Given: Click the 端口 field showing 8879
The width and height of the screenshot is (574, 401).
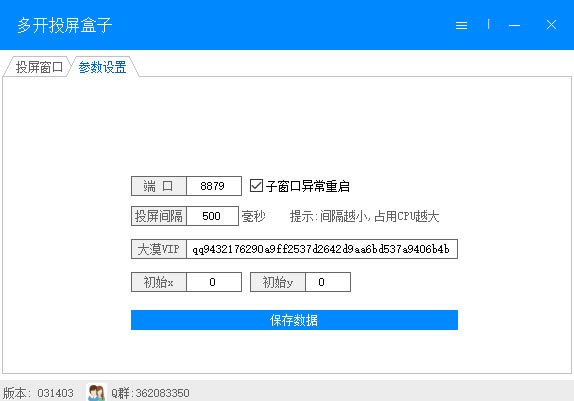Looking at the screenshot, I should click(x=214, y=186).
